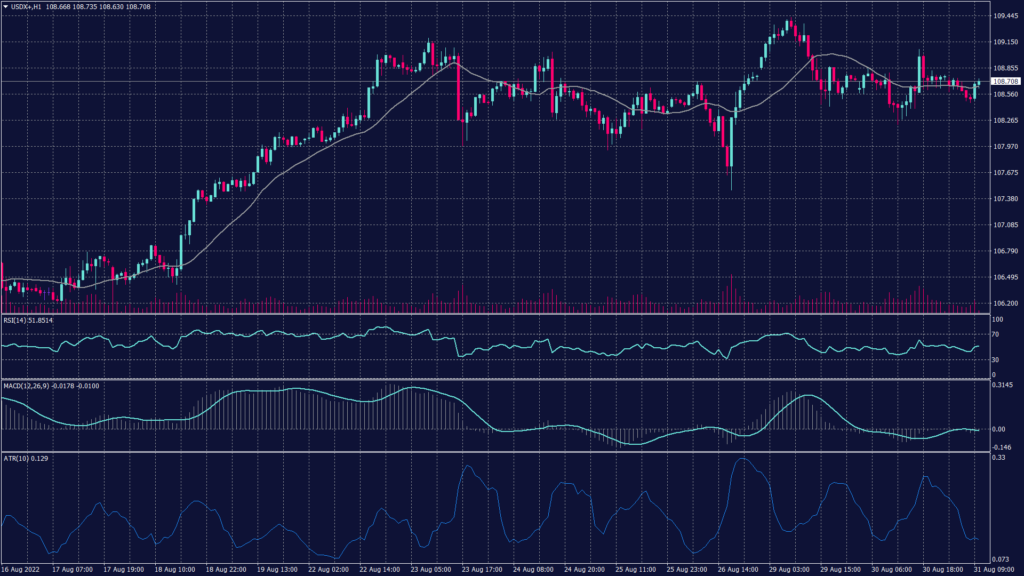Click the 0.00 line on MACD scale
The width and height of the screenshot is (1024, 576).
coord(999,429)
